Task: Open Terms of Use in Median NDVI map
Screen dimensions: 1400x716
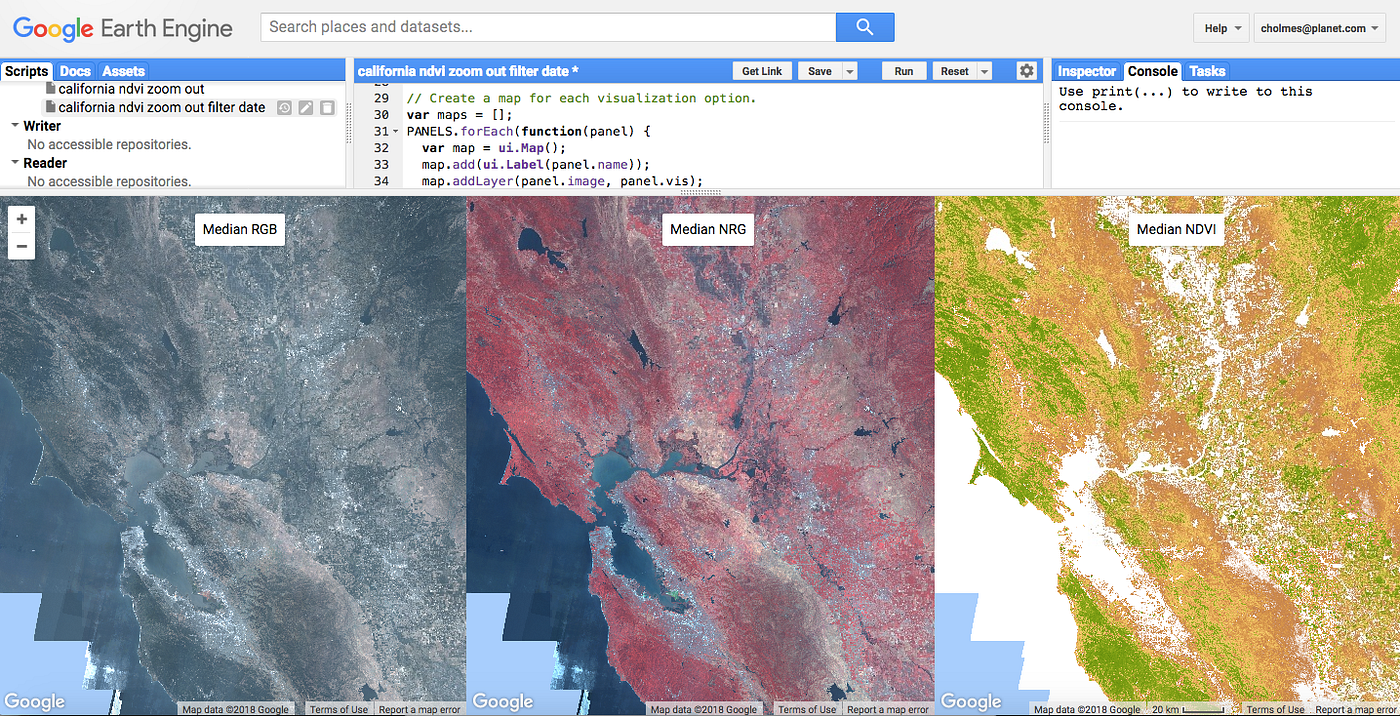Action: (x=1275, y=709)
